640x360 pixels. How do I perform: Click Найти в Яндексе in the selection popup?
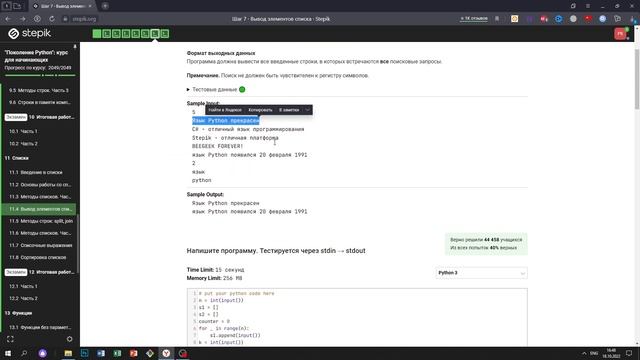[225, 110]
